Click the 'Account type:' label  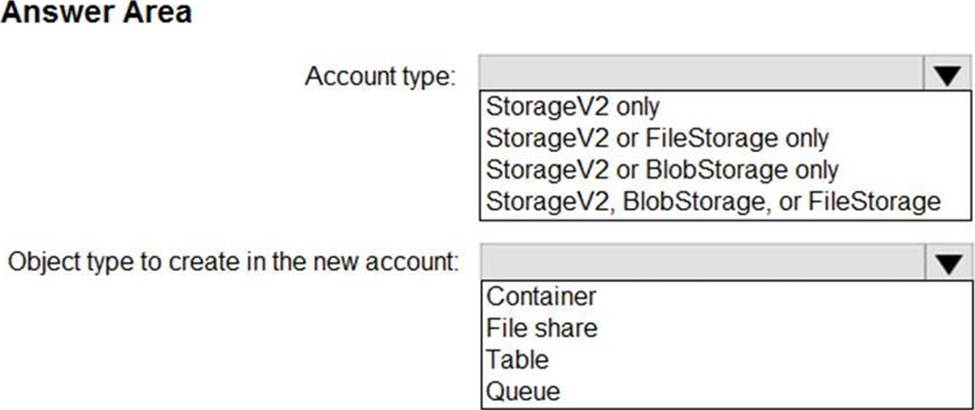tap(380, 76)
